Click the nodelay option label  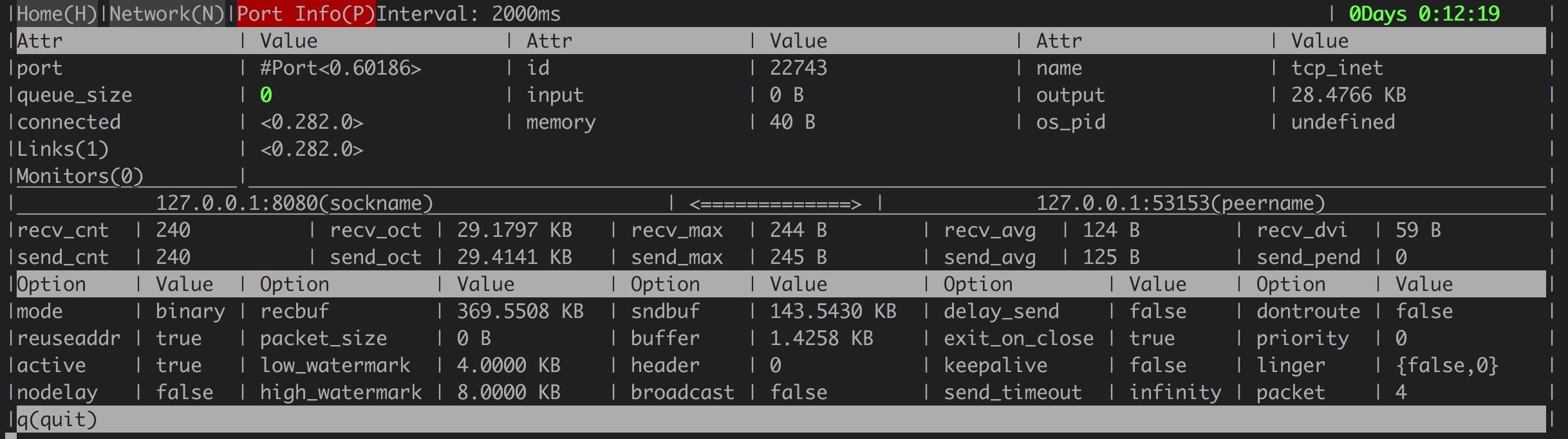57,393
